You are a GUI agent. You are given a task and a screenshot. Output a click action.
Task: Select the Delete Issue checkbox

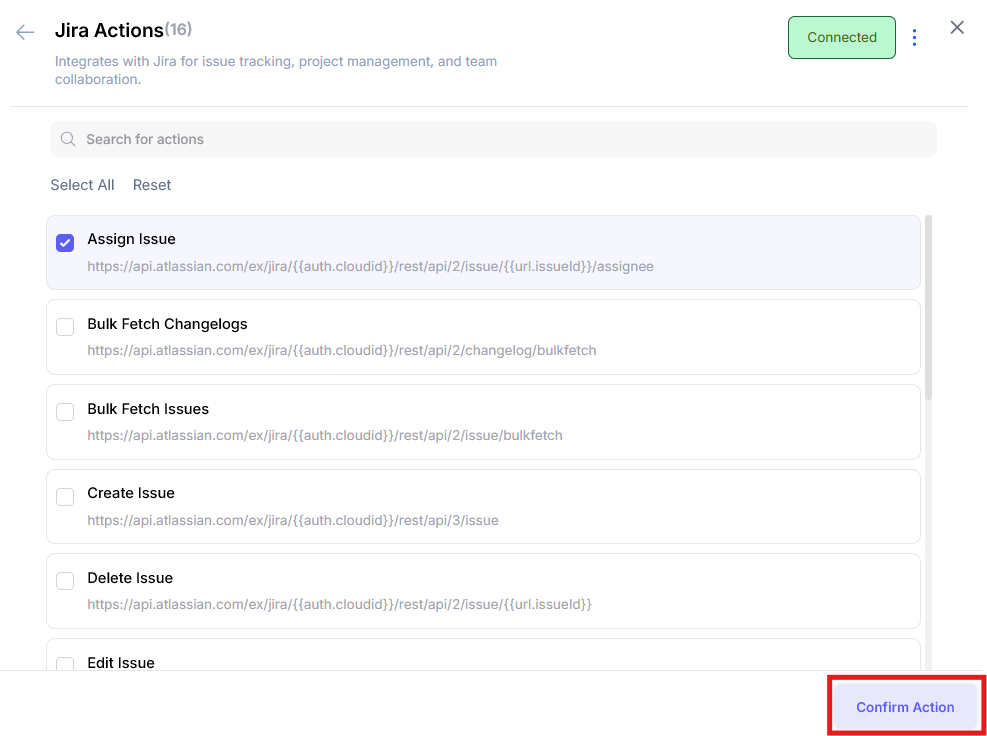click(65, 581)
